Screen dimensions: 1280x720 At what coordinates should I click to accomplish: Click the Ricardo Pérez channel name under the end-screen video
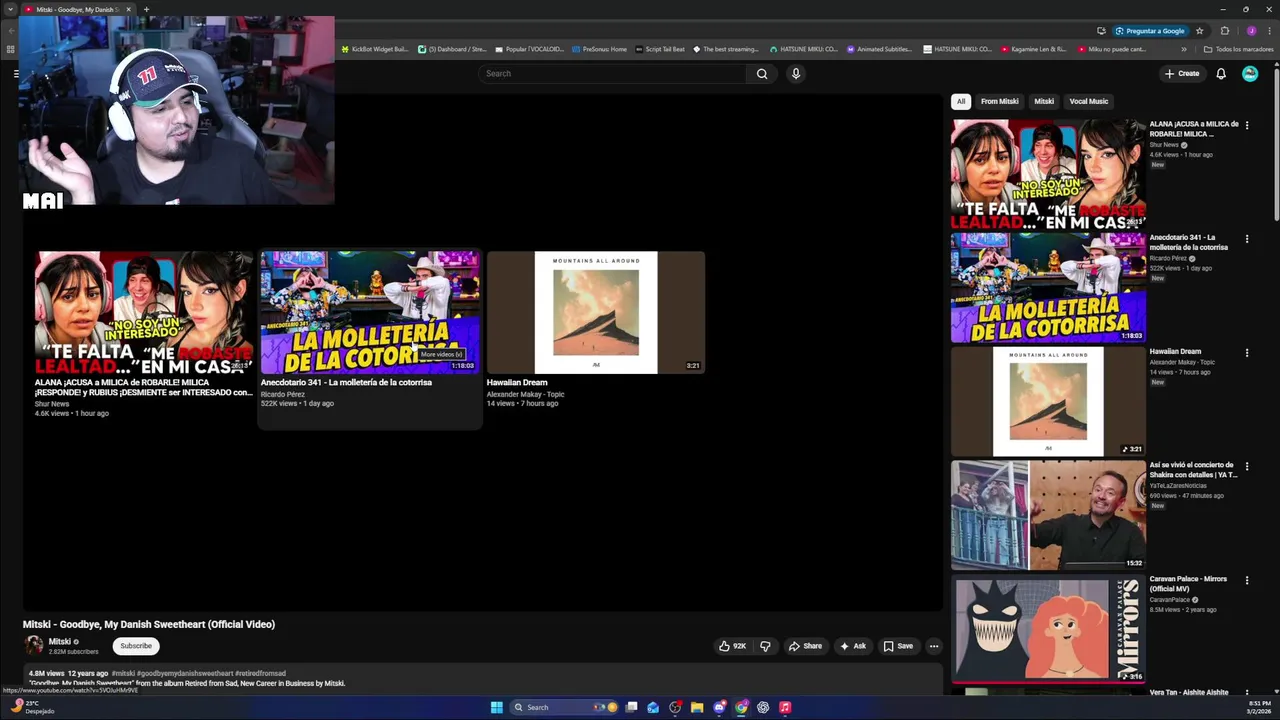(283, 394)
